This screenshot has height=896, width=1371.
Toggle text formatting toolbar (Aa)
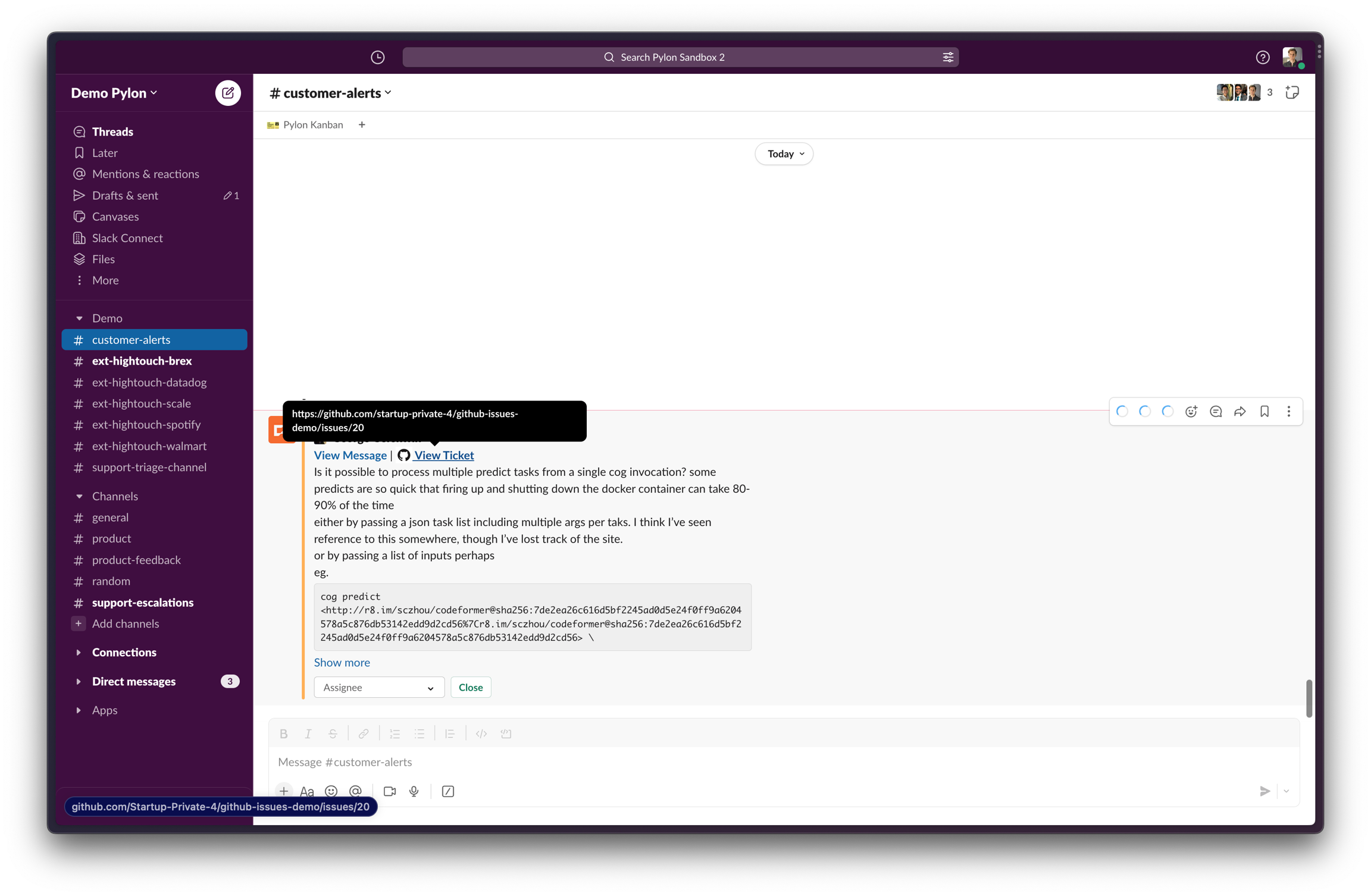tap(307, 791)
